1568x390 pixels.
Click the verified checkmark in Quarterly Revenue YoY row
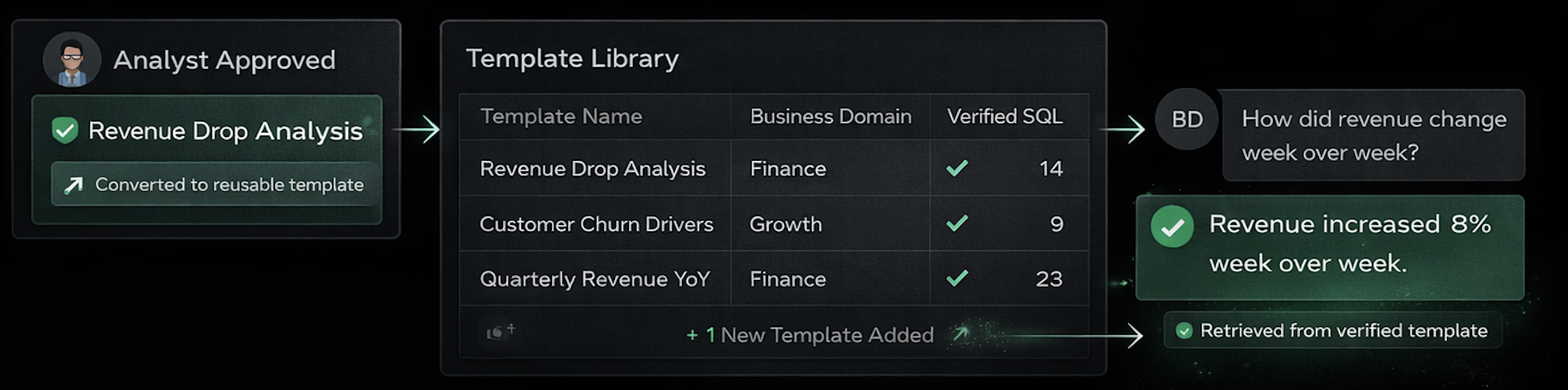[x=957, y=278]
